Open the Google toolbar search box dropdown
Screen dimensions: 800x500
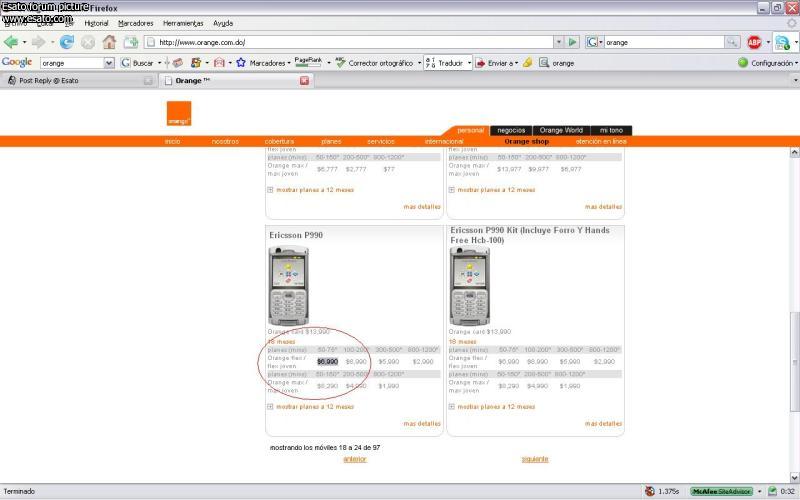pos(109,63)
